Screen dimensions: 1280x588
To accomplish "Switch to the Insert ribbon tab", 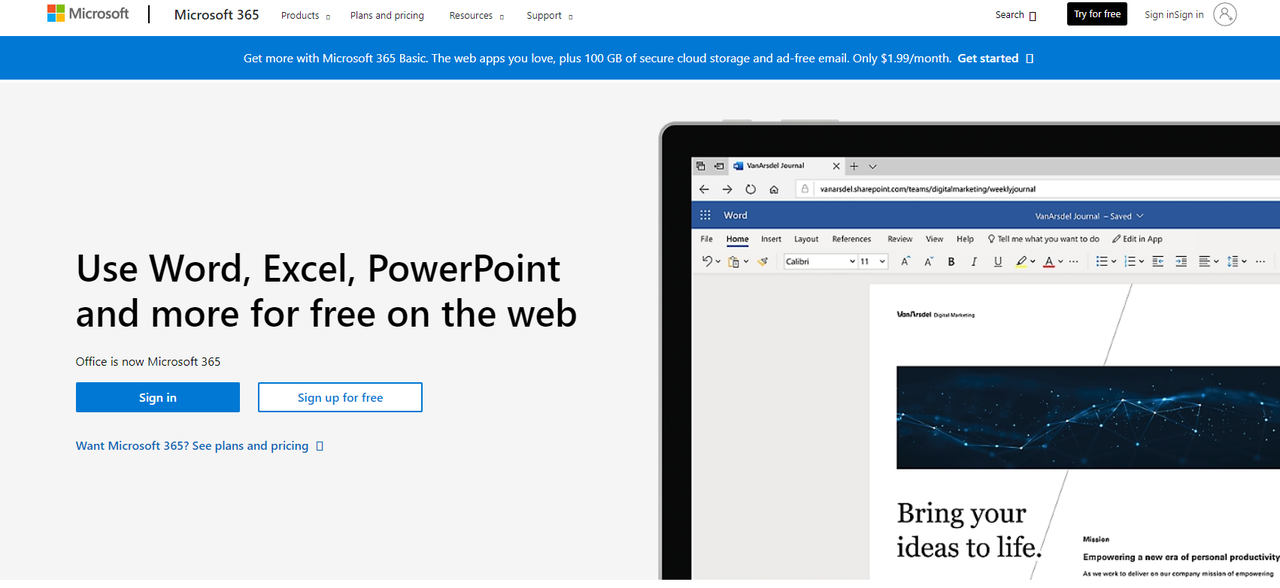I will [771, 239].
